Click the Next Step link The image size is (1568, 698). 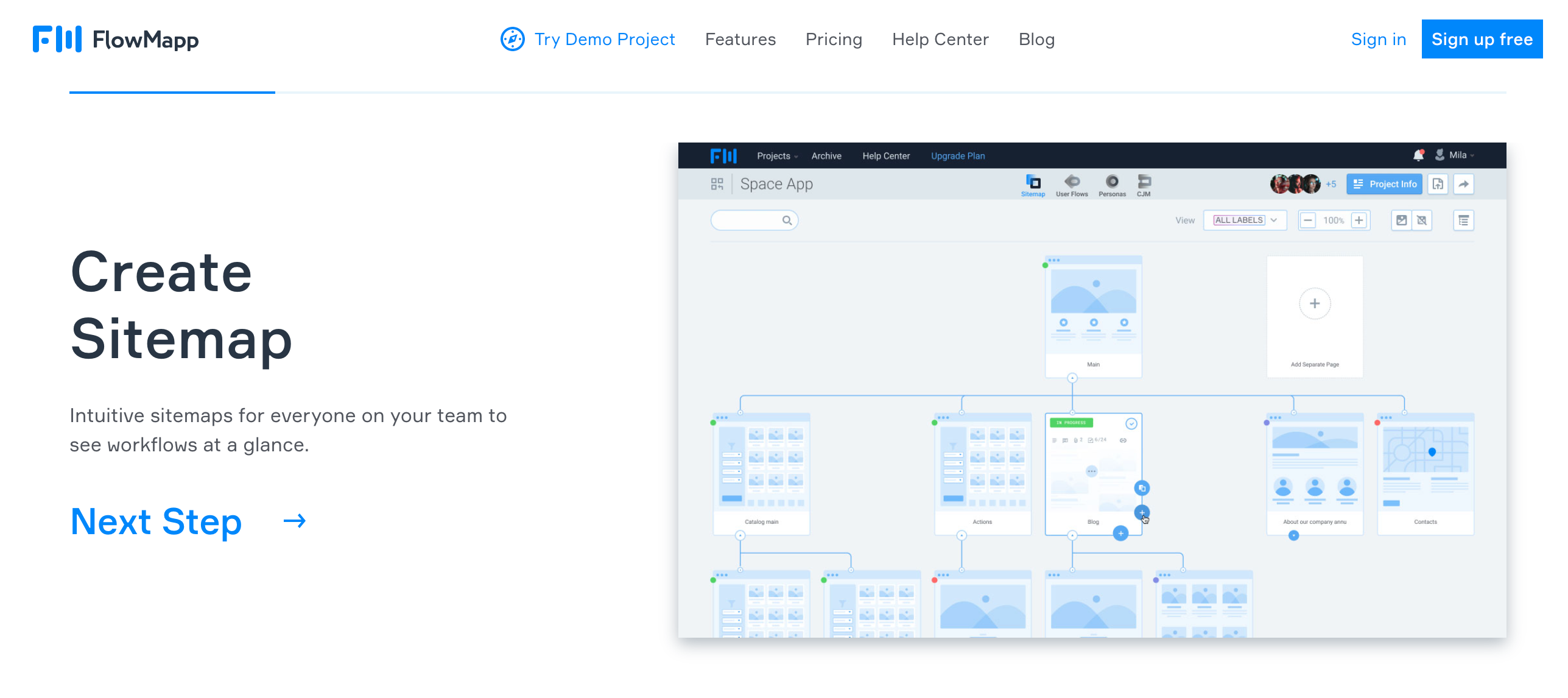click(x=156, y=521)
